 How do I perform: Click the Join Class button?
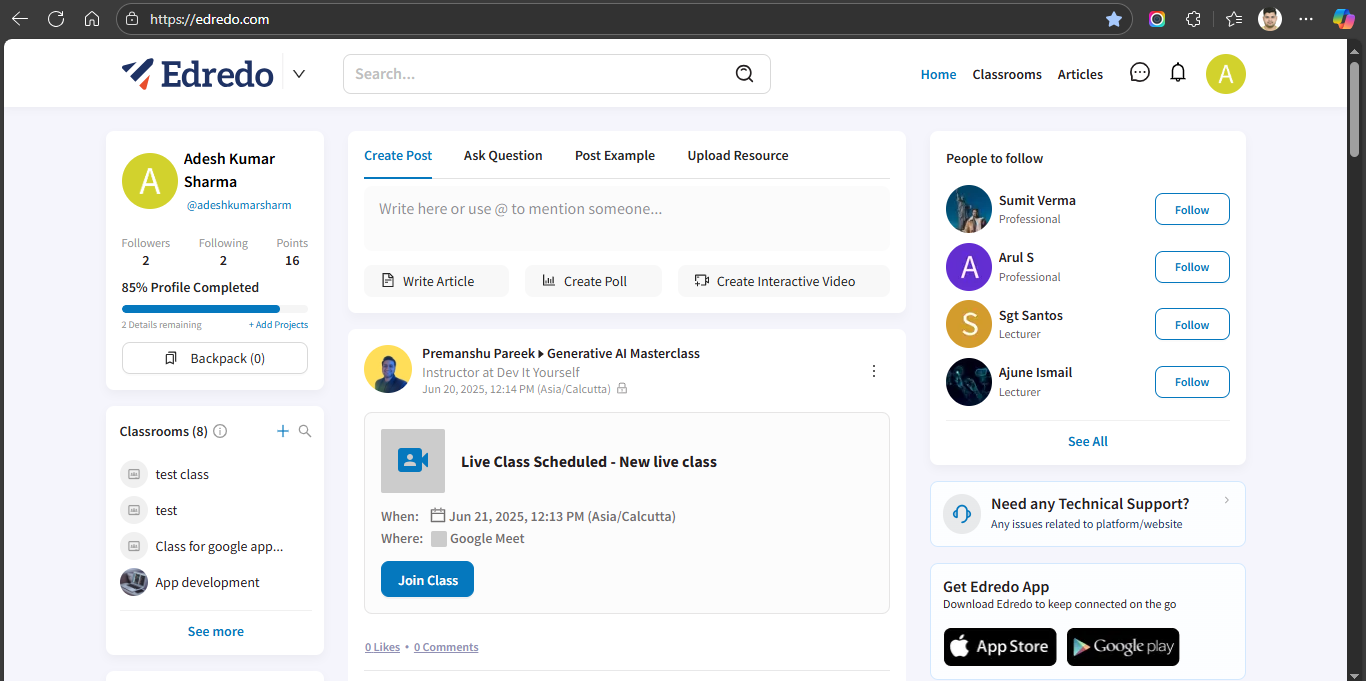pyautogui.click(x=427, y=580)
